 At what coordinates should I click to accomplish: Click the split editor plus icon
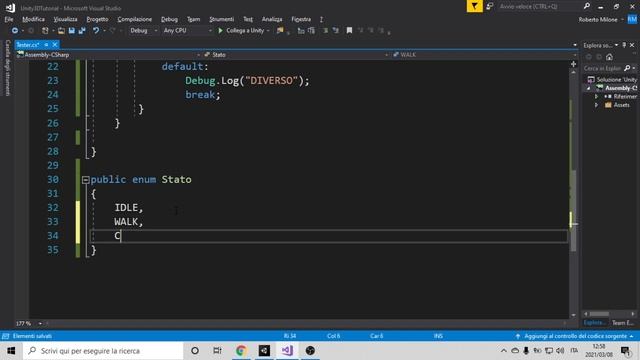[573, 64]
